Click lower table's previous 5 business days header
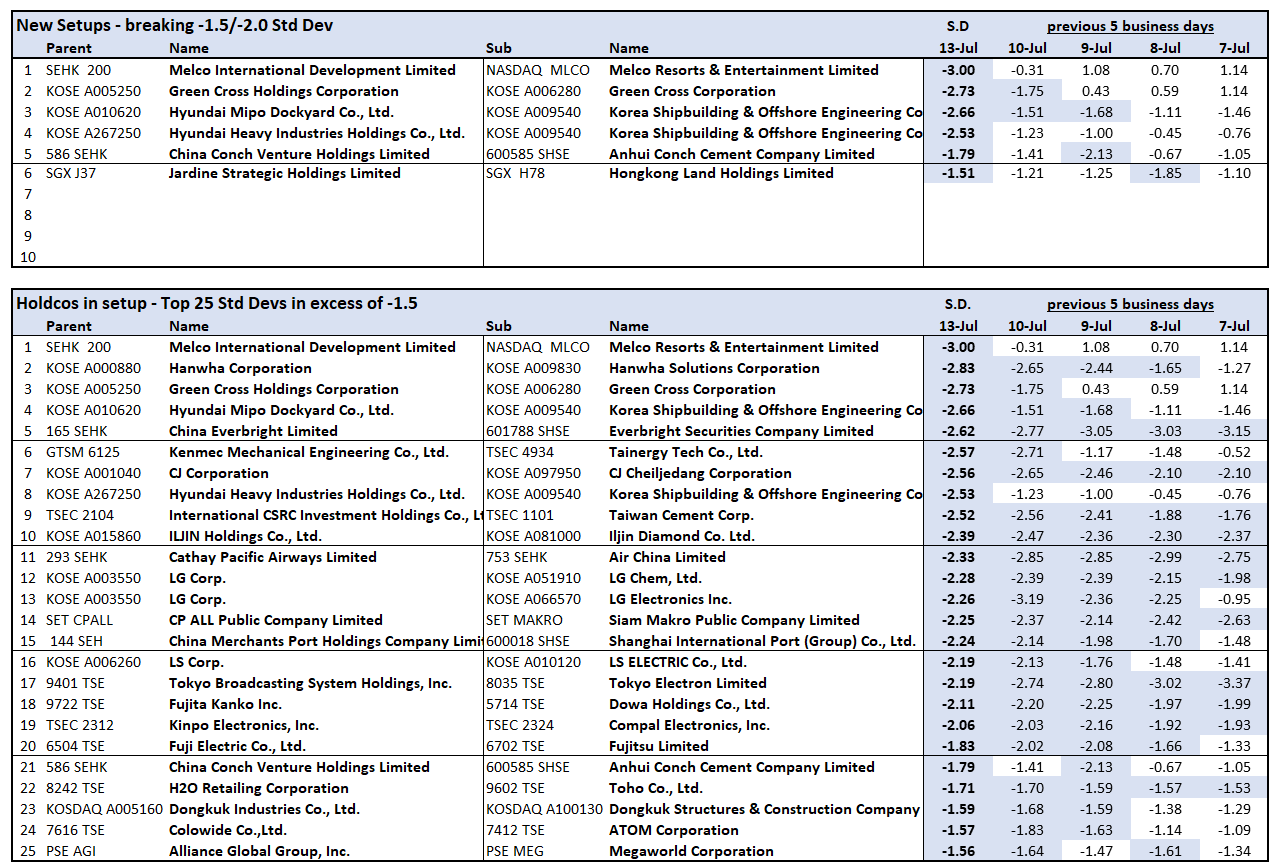This screenshot has width=1278, height=868. 1130,304
